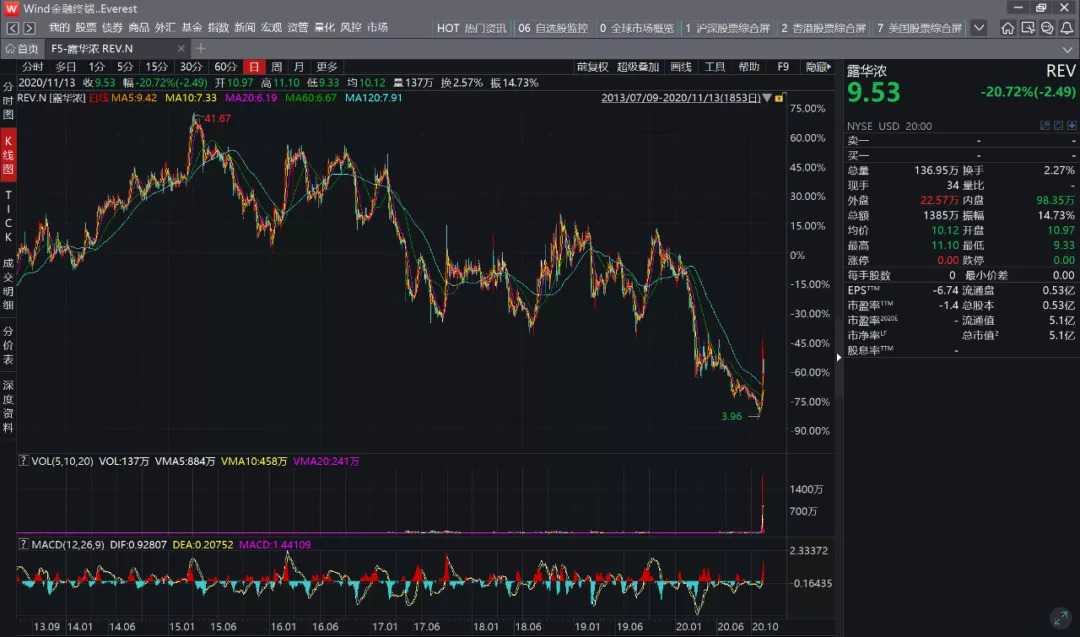Click the expand icon at bottom-right corner
This screenshot has width=1080, height=637.
pyautogui.click(x=1059, y=617)
